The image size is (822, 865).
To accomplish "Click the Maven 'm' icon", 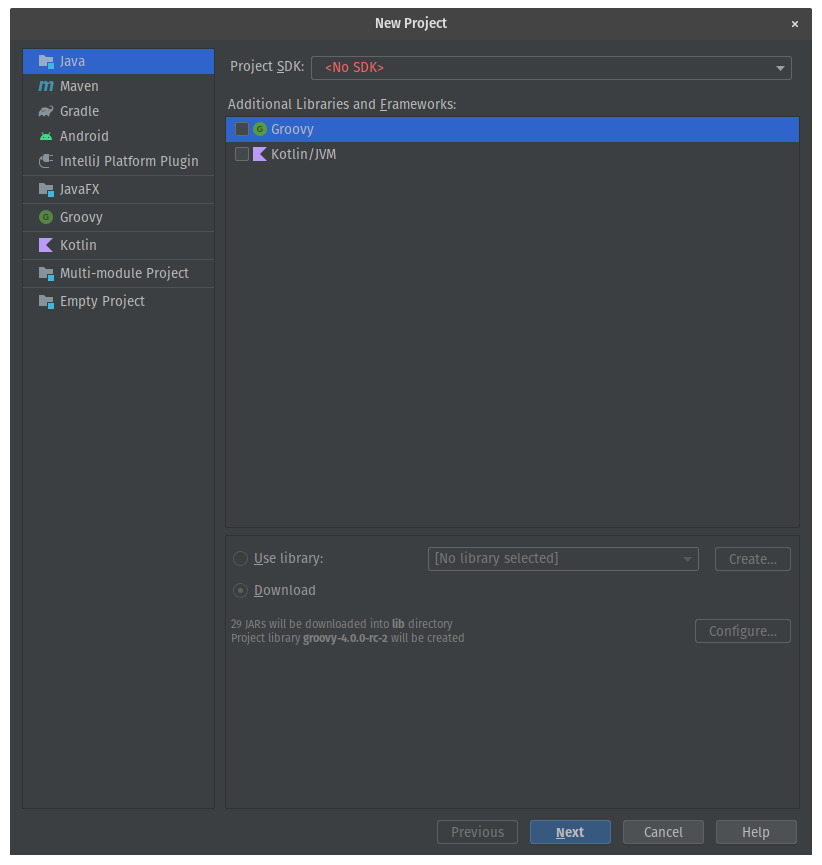I will click(46, 86).
